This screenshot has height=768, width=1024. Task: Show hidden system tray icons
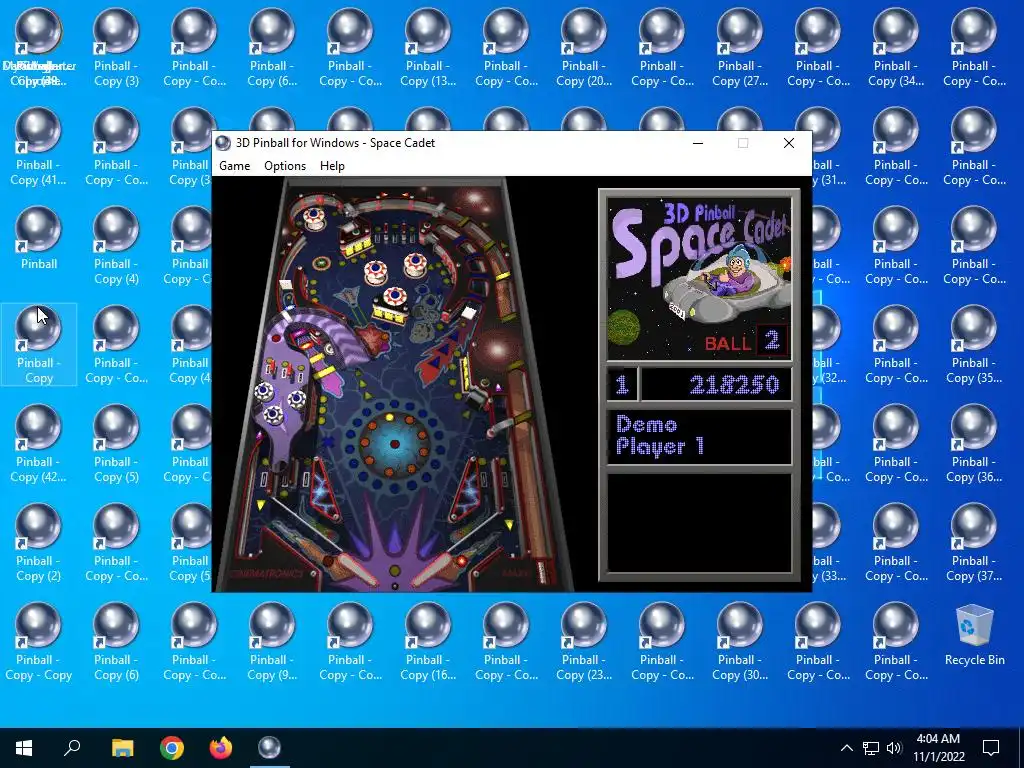pyautogui.click(x=846, y=748)
